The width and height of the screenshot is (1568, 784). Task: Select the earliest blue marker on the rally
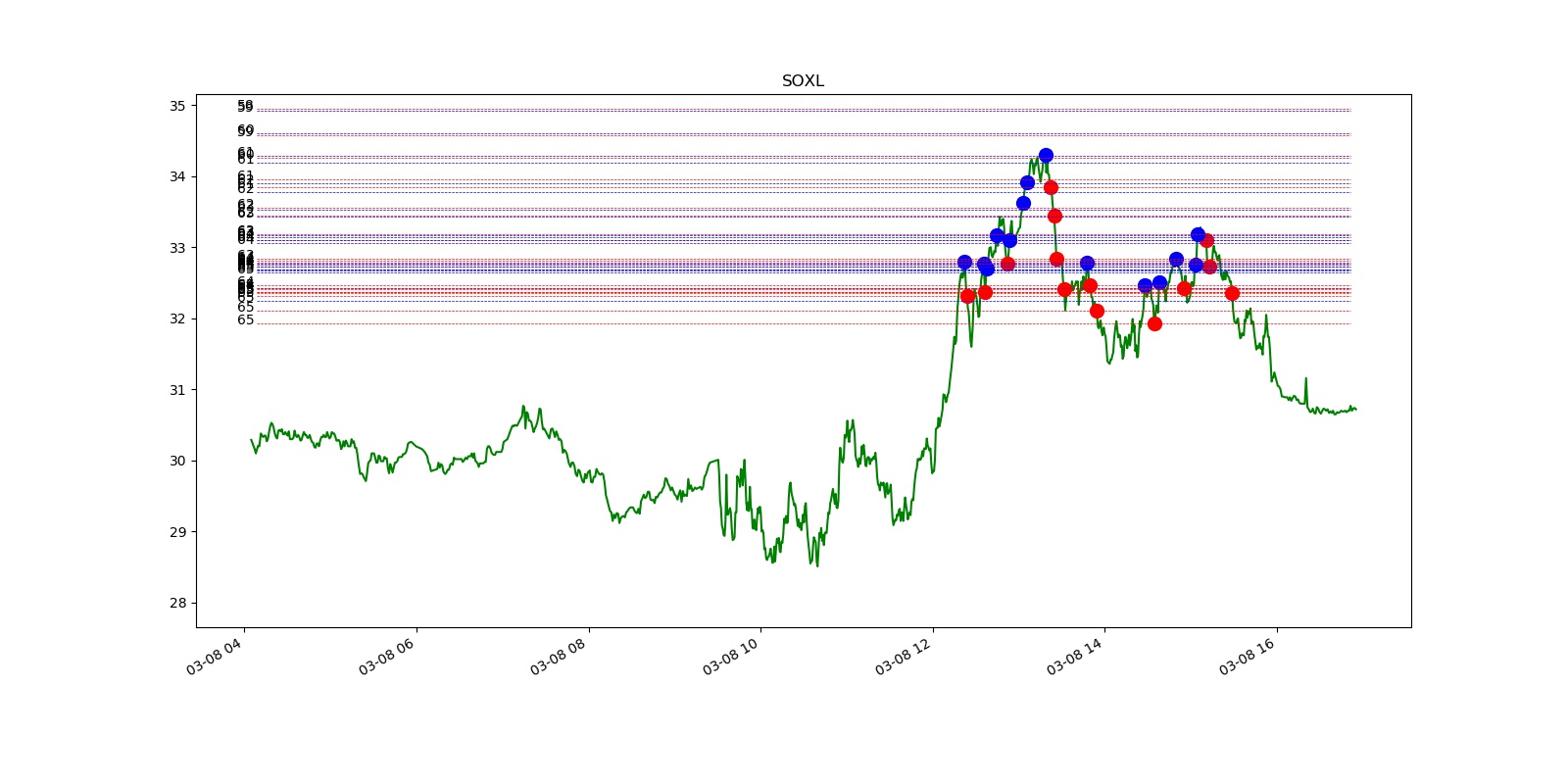point(964,262)
